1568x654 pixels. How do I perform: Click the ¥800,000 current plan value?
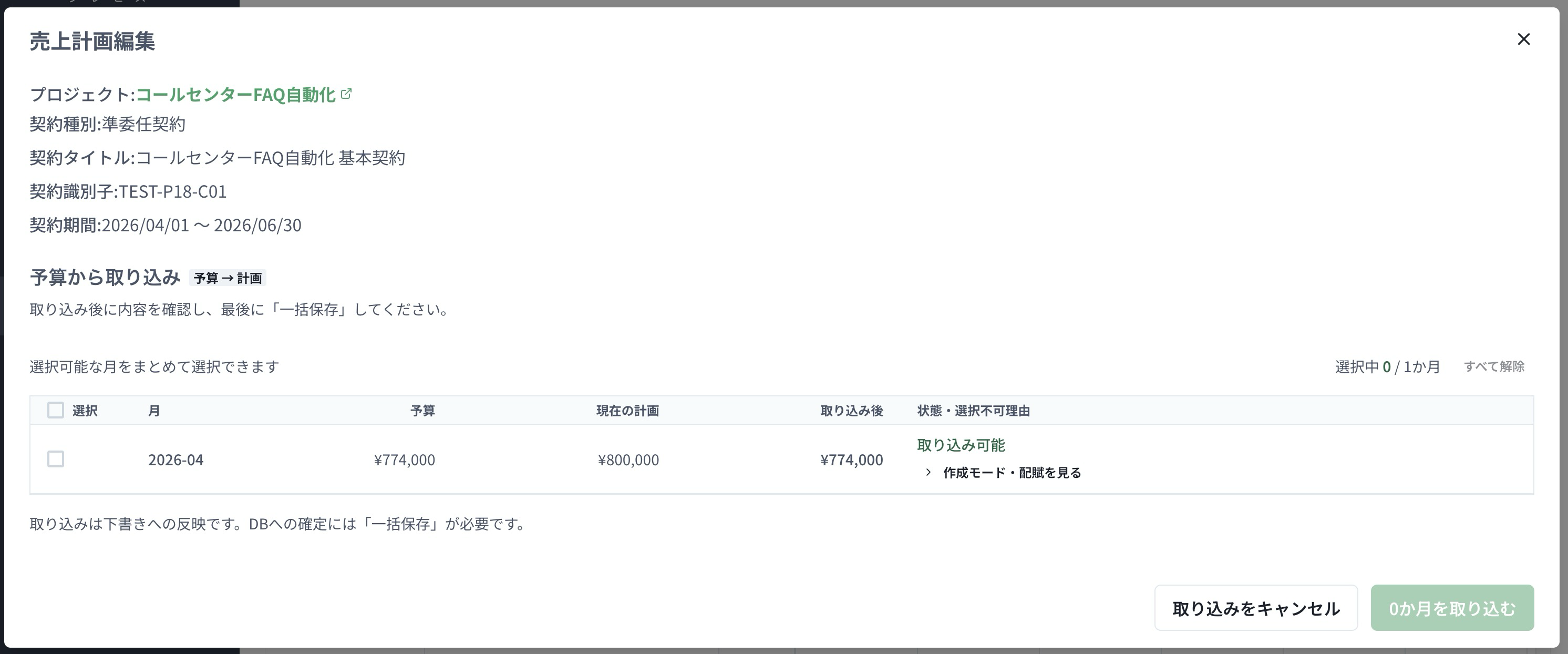[628, 460]
